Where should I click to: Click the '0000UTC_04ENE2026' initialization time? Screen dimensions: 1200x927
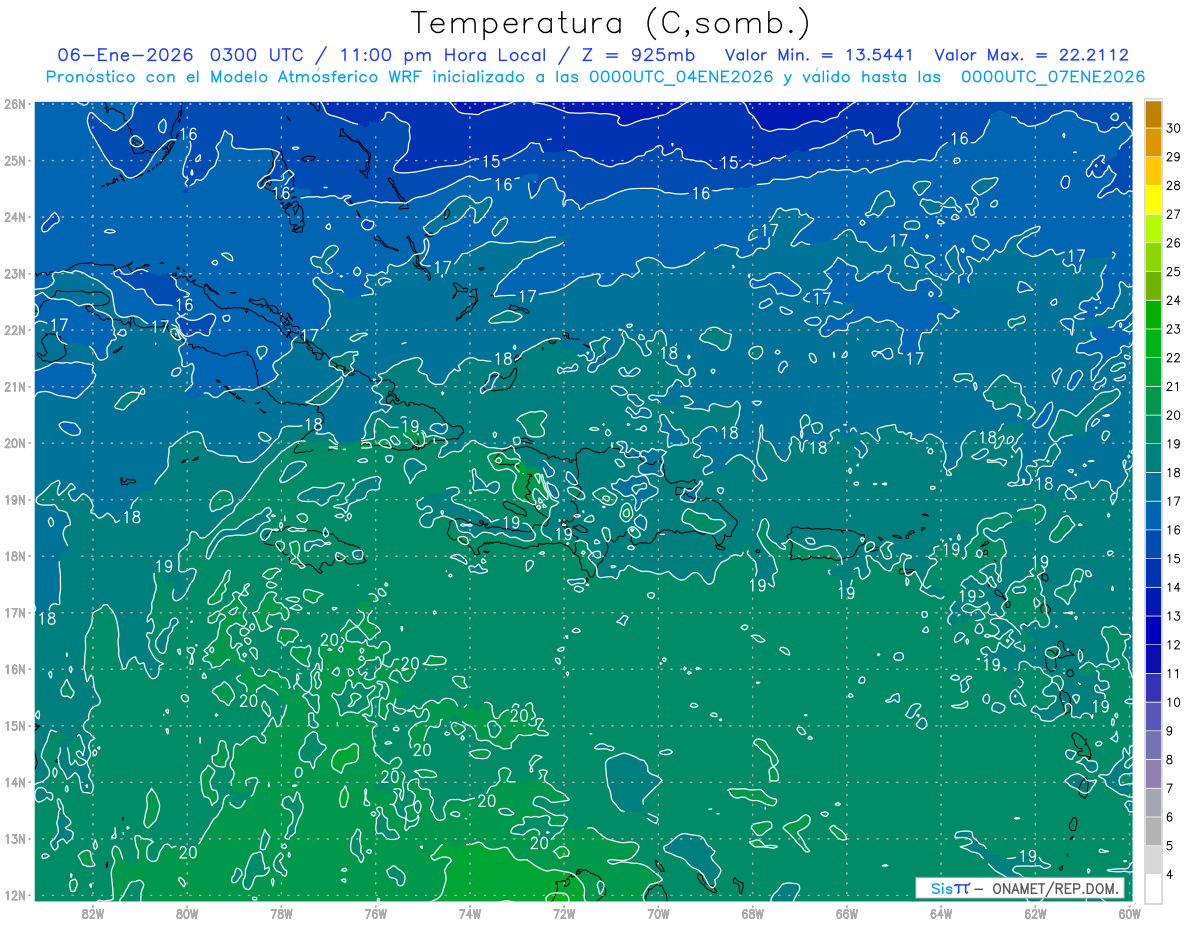point(682,77)
